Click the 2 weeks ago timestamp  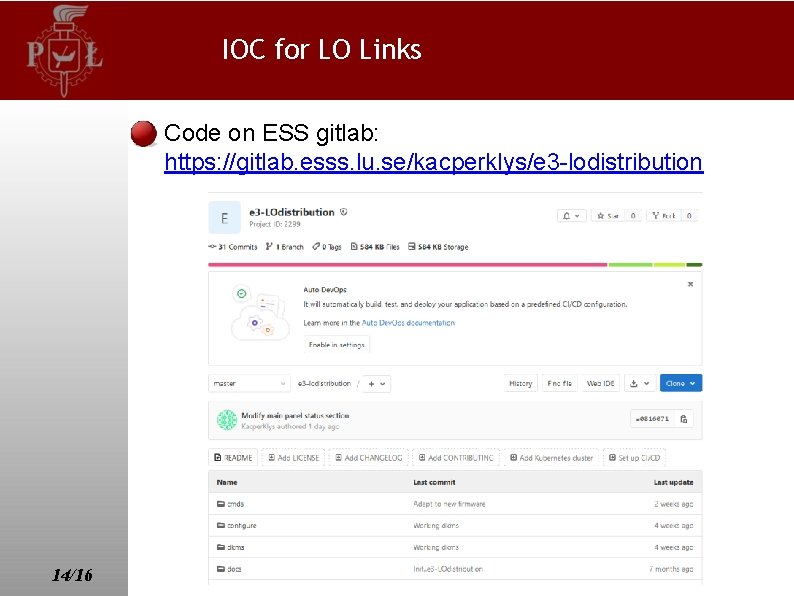pyautogui.click(x=673, y=504)
